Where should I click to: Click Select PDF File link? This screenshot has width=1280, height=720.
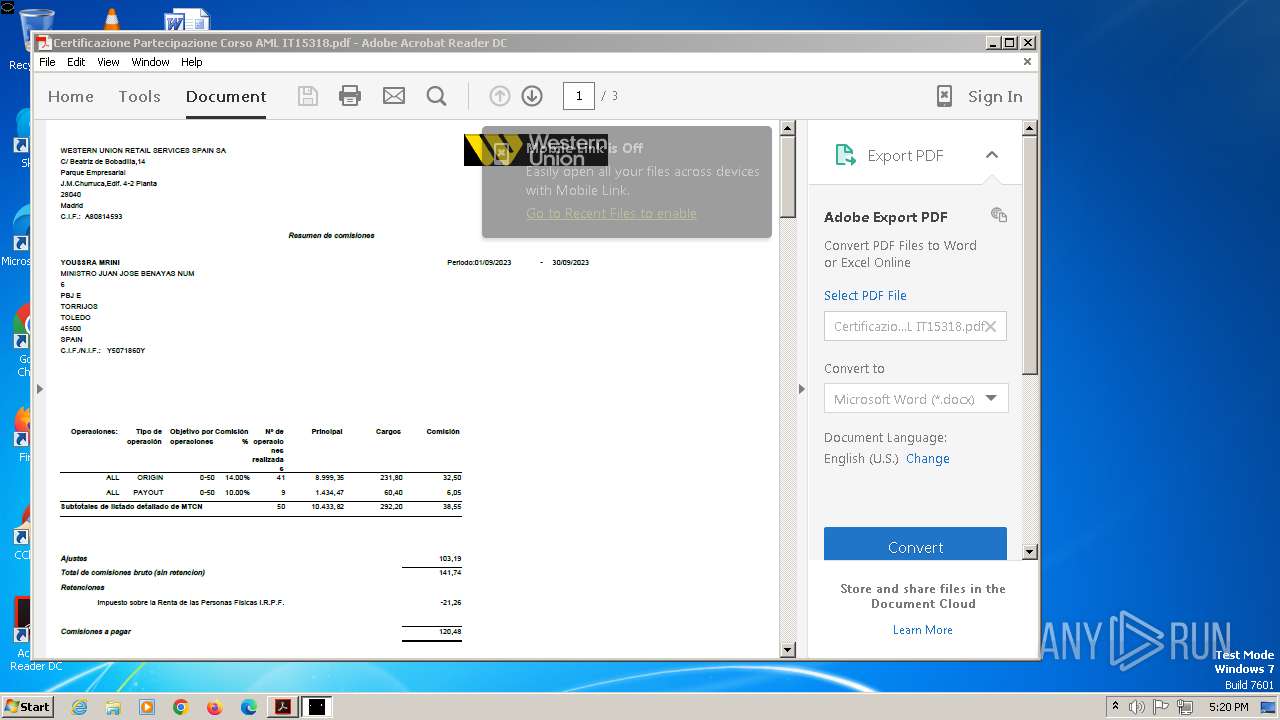click(x=865, y=295)
